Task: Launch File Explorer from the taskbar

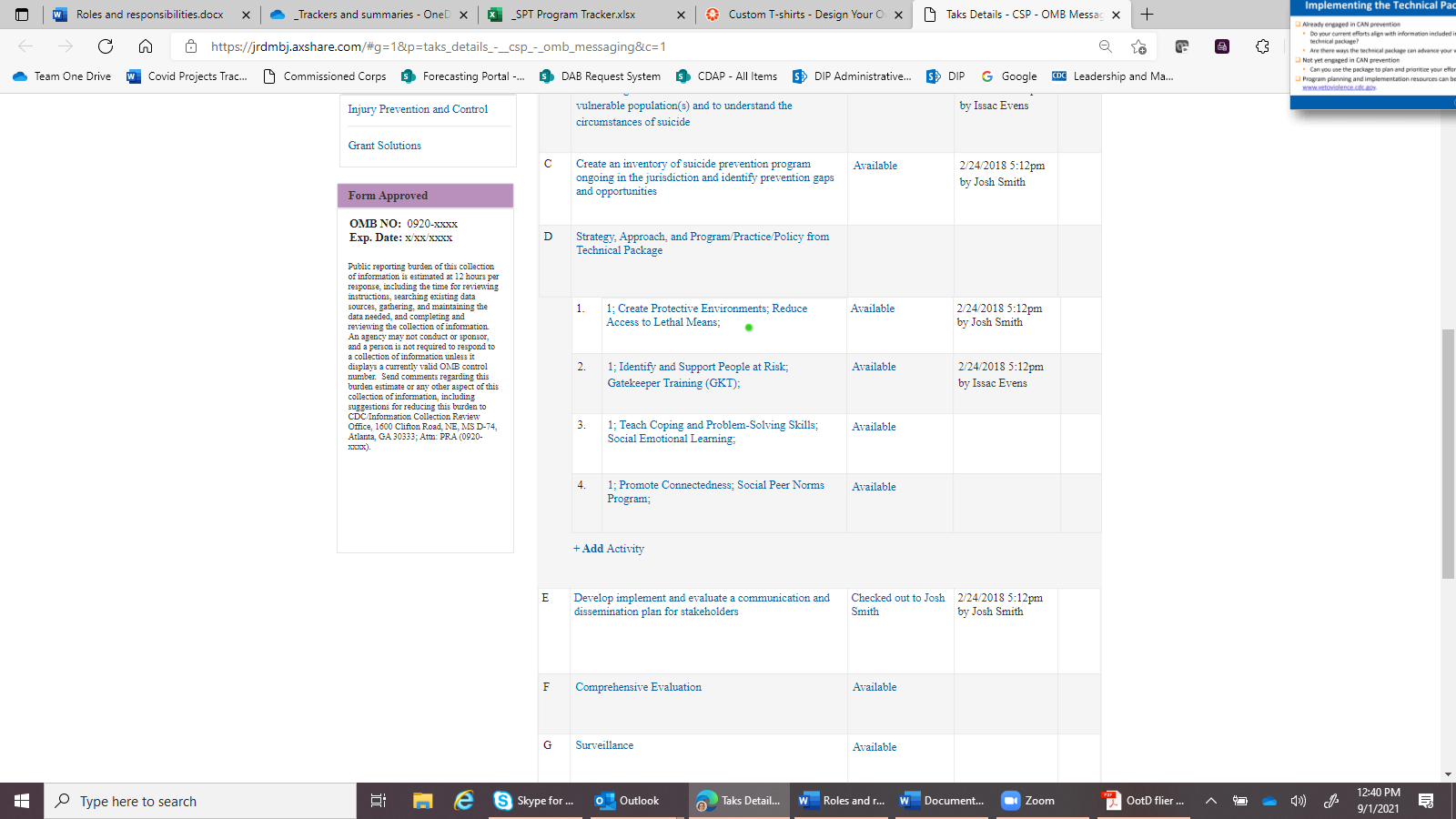Action: [422, 801]
